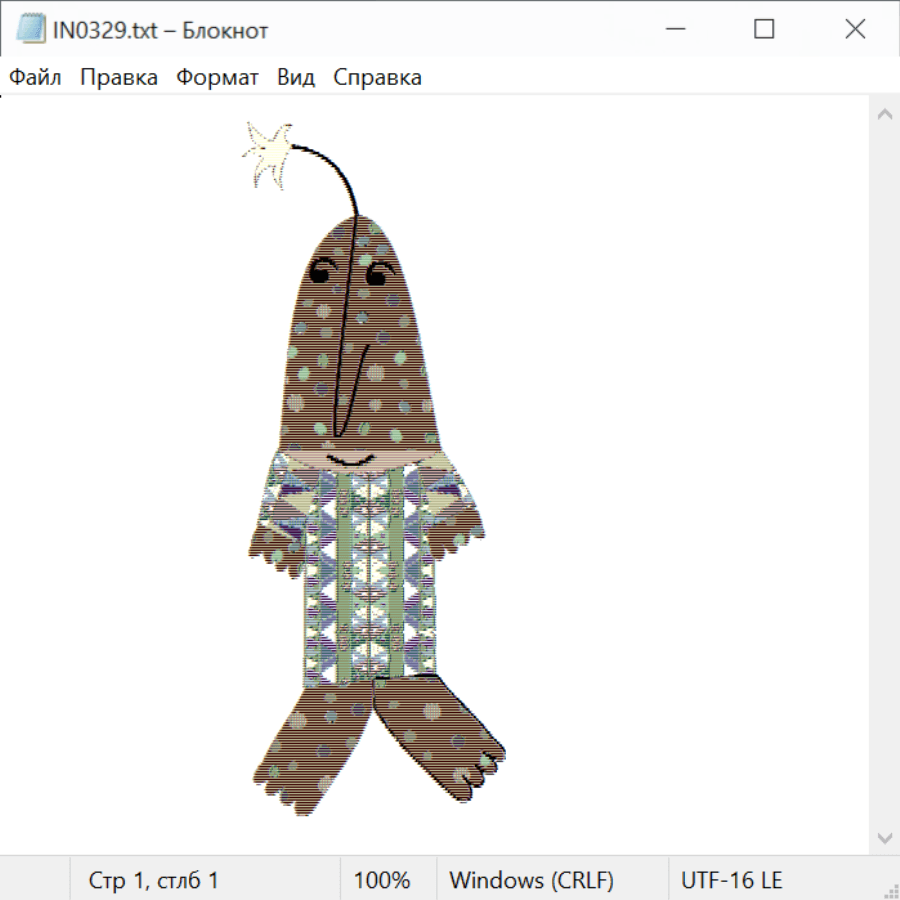Click the Notepad icon in title bar
The height and width of the screenshot is (900, 900).
[x=31, y=30]
